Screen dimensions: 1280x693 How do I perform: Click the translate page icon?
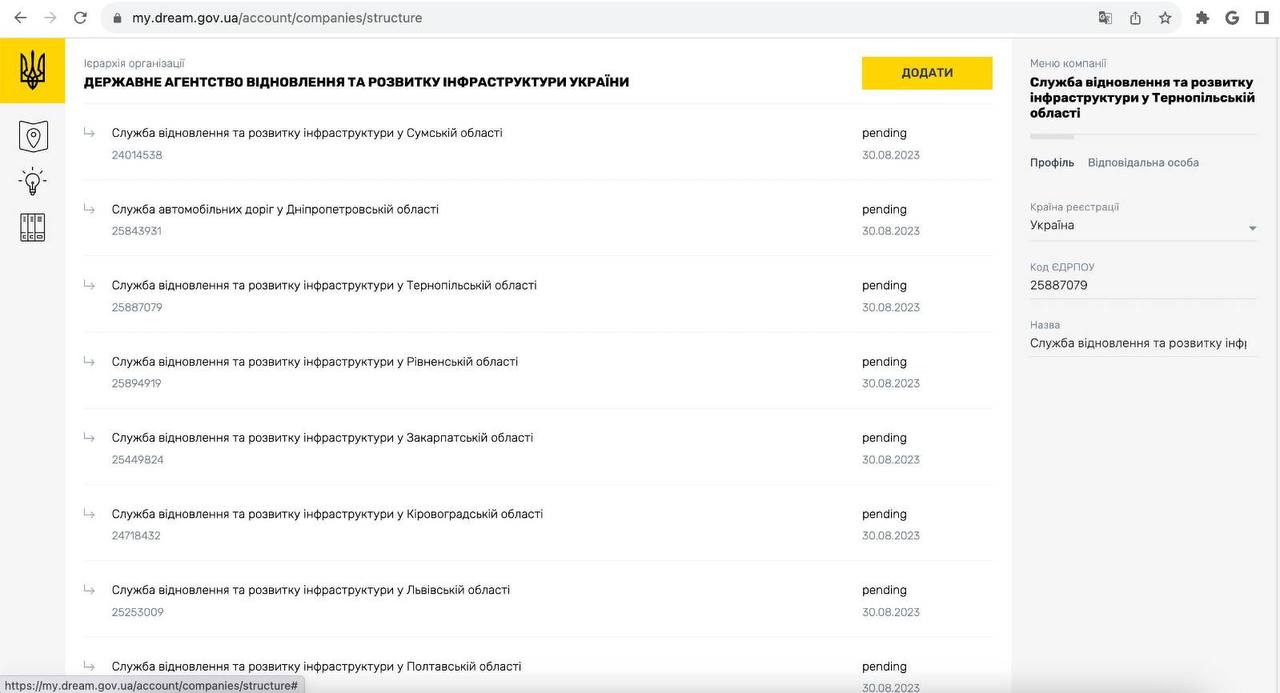(1105, 18)
